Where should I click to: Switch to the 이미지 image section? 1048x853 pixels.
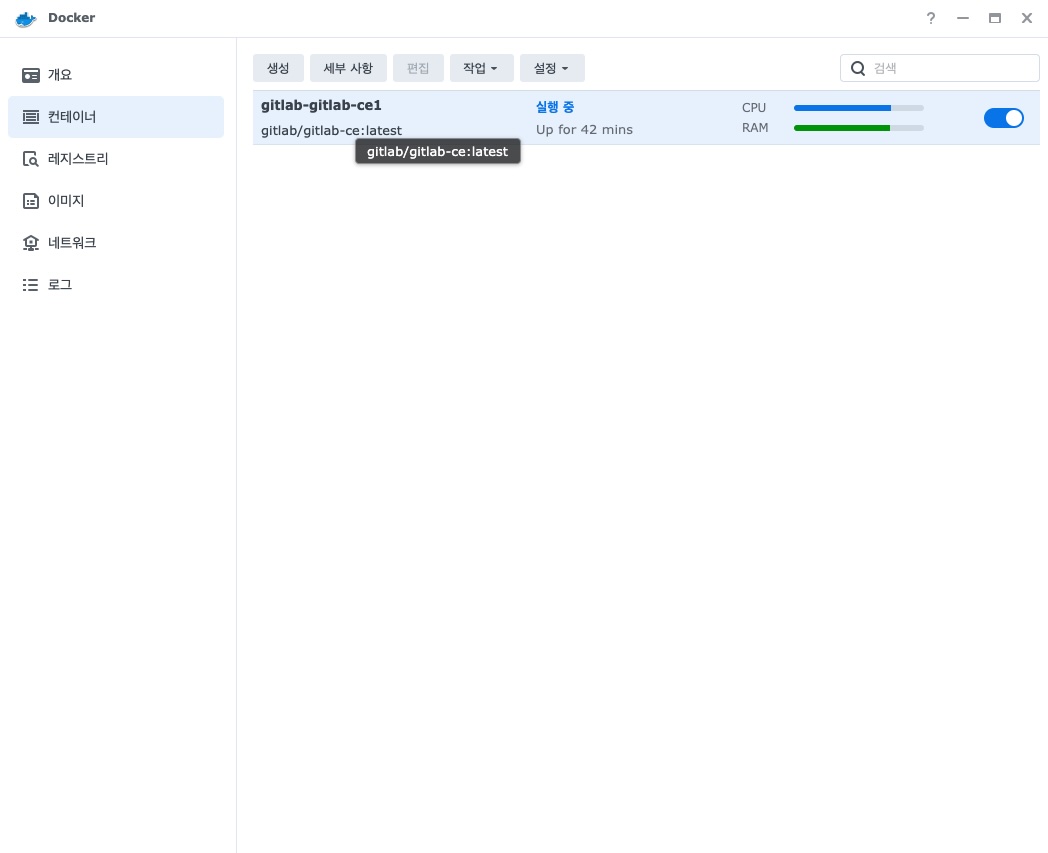(116, 201)
